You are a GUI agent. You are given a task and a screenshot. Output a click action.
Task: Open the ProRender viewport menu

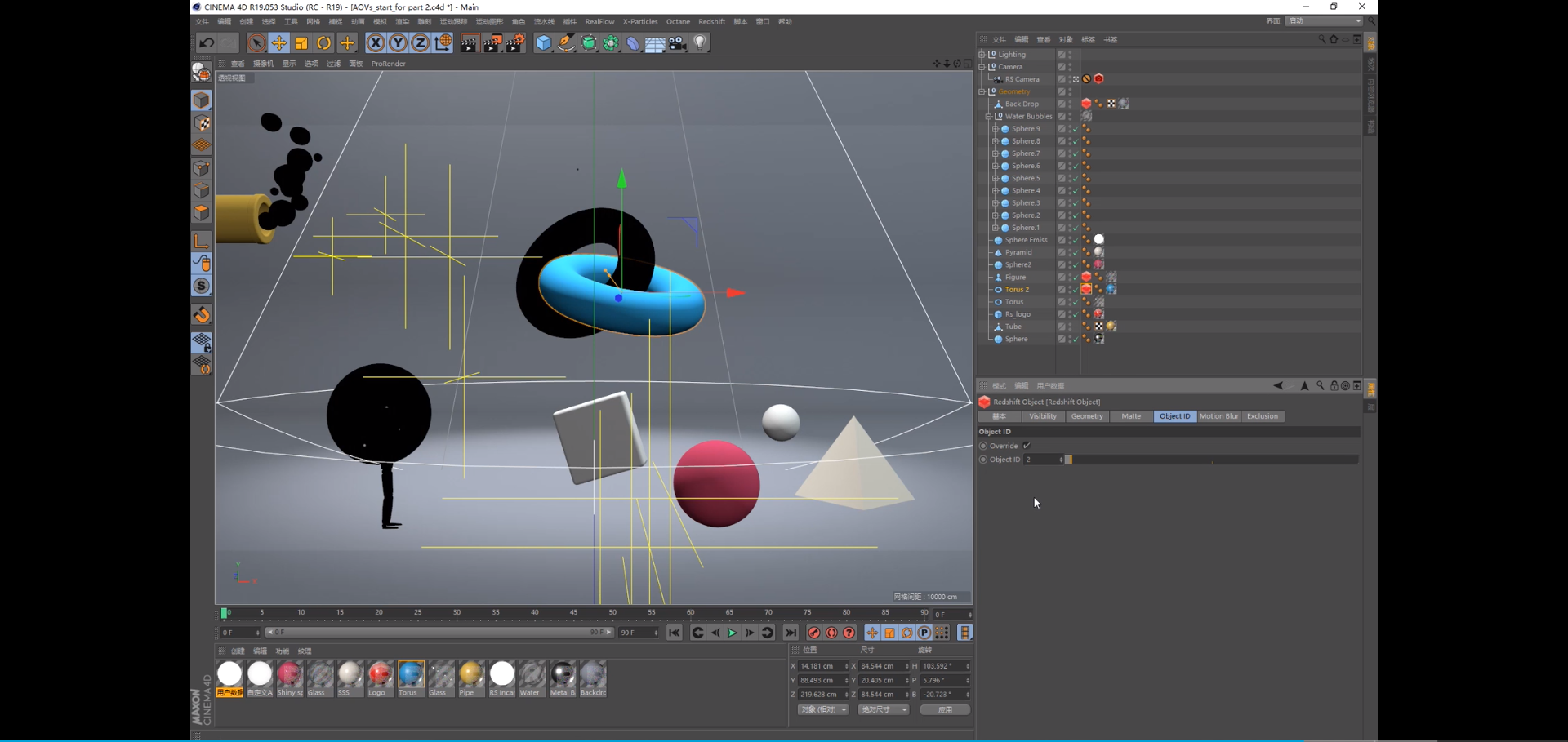[389, 64]
